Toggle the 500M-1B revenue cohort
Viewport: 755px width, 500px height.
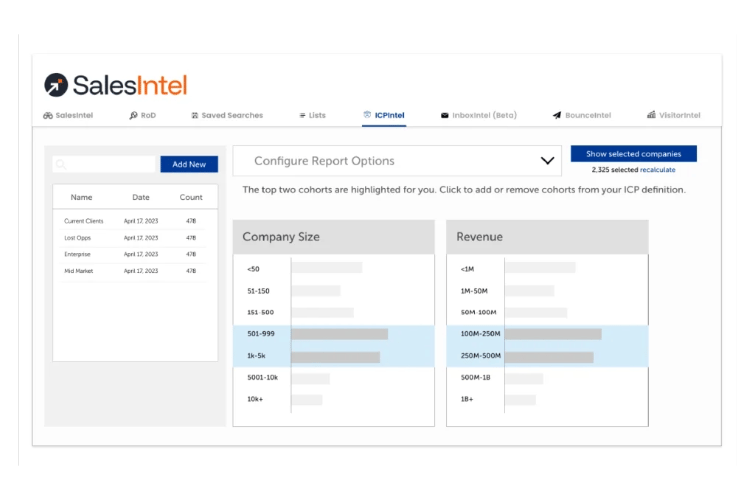pos(547,378)
